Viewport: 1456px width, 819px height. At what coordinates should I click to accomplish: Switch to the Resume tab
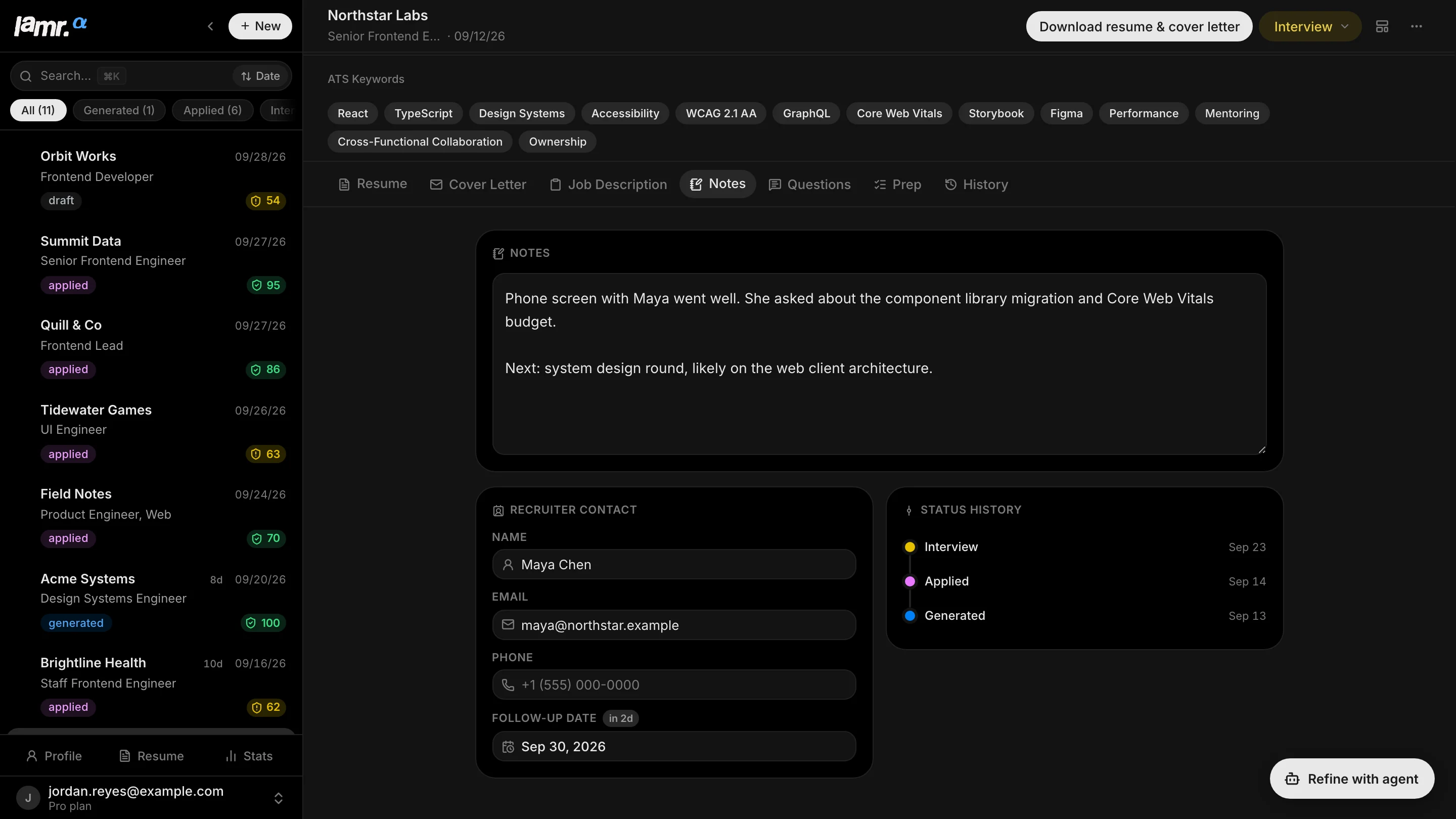click(373, 184)
